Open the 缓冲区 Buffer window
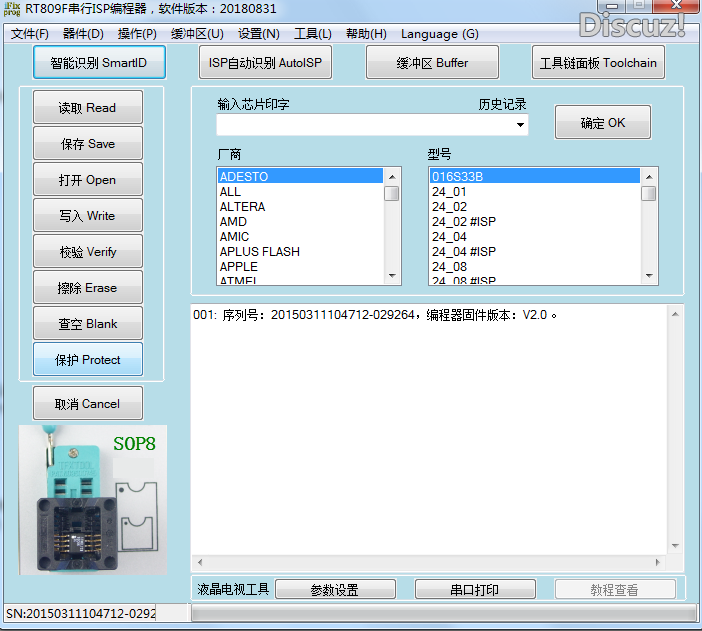The height and width of the screenshot is (631, 702). point(432,63)
